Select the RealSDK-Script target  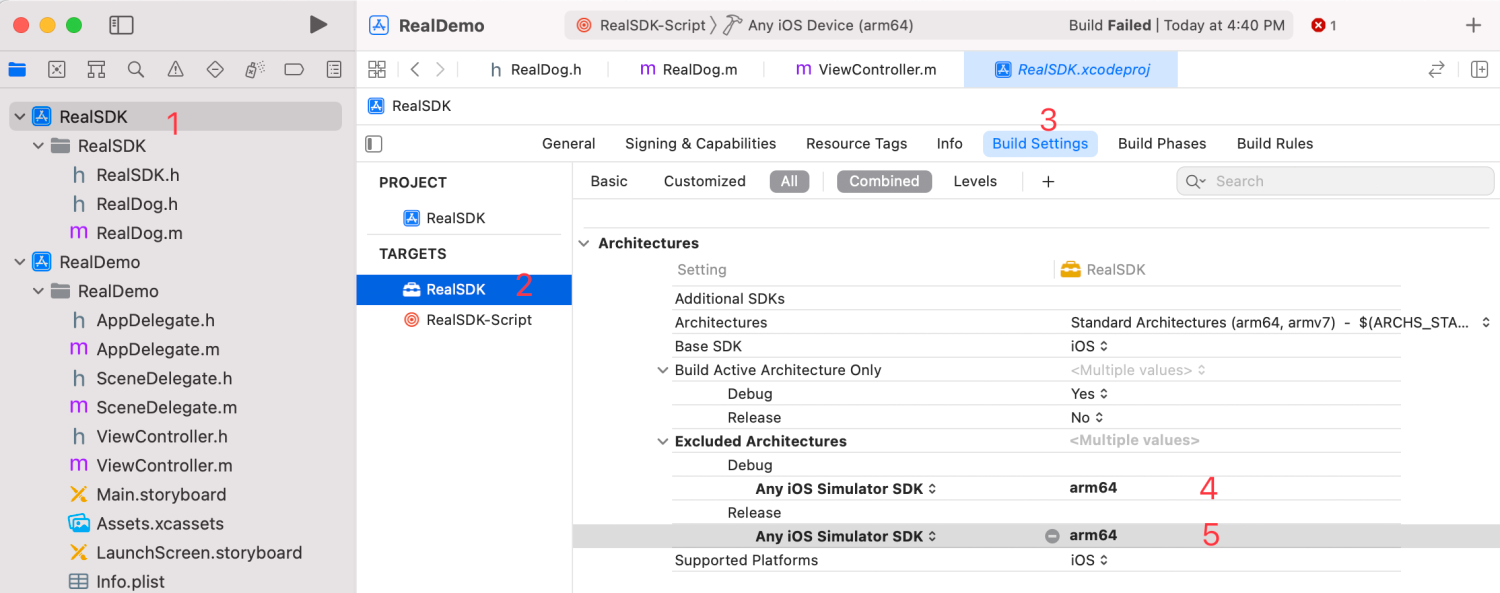click(x=478, y=320)
